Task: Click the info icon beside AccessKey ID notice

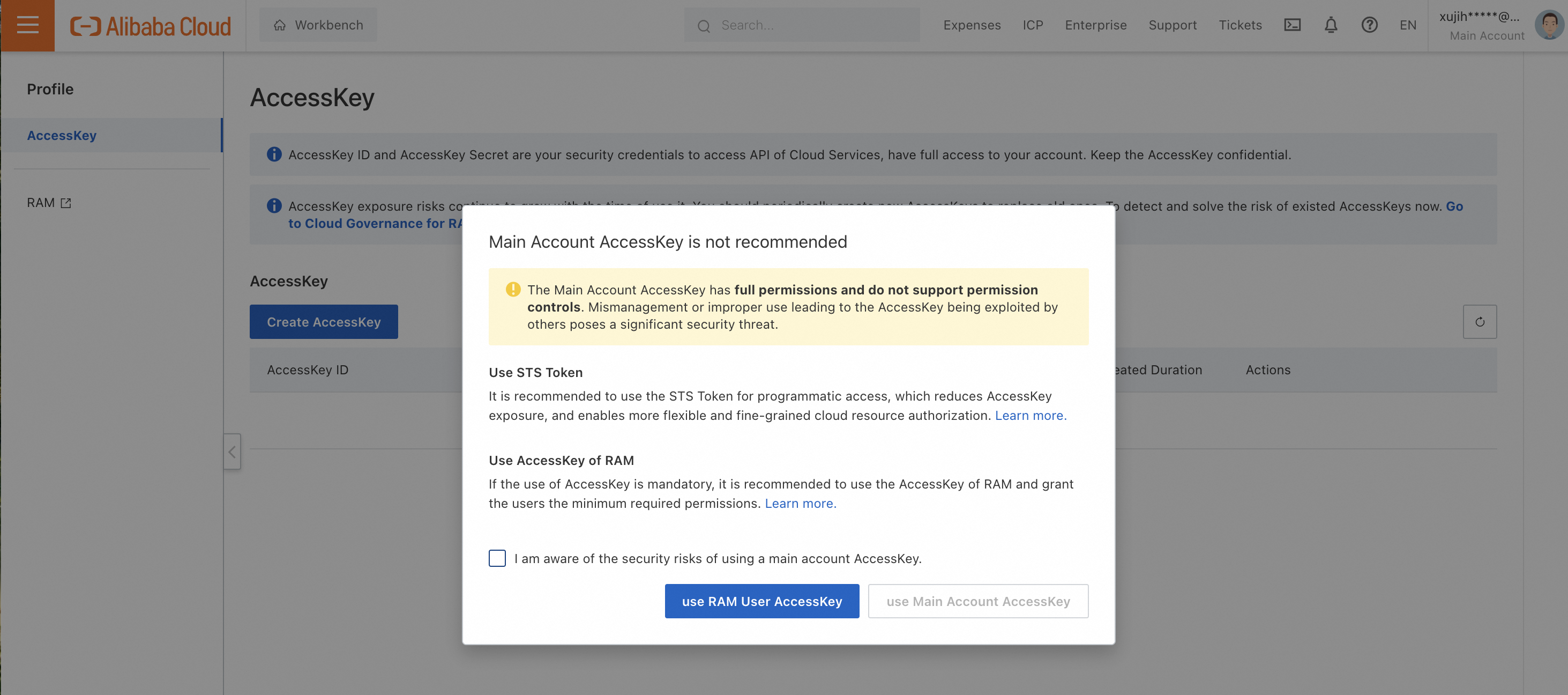Action: click(274, 155)
